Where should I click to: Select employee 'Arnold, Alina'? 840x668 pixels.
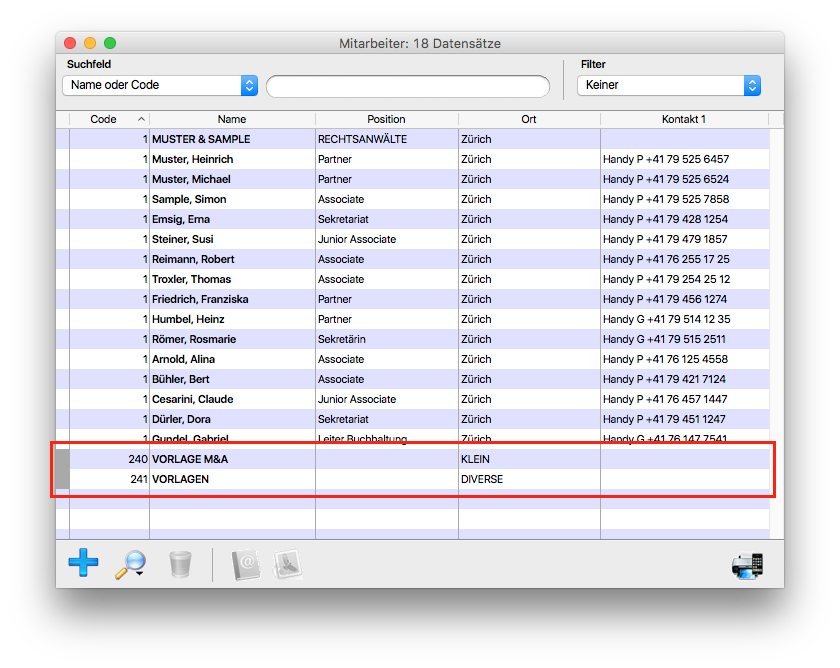[413, 359]
